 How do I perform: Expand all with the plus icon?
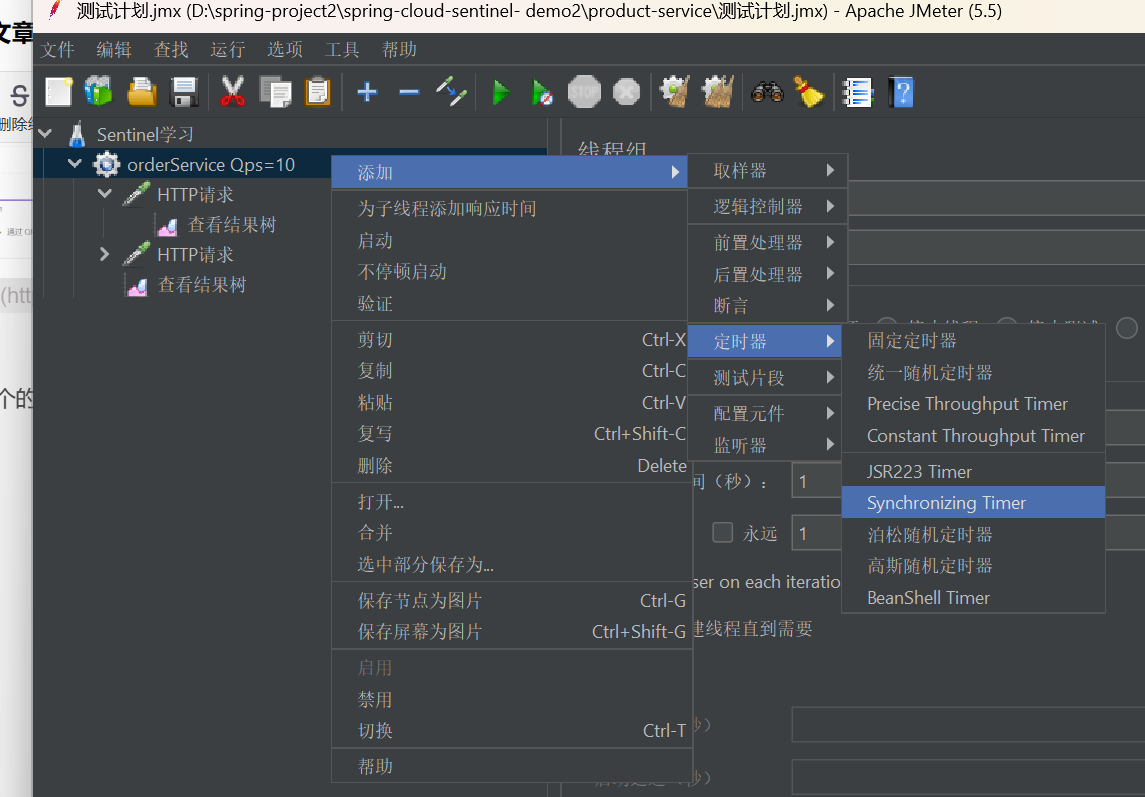[x=367, y=93]
